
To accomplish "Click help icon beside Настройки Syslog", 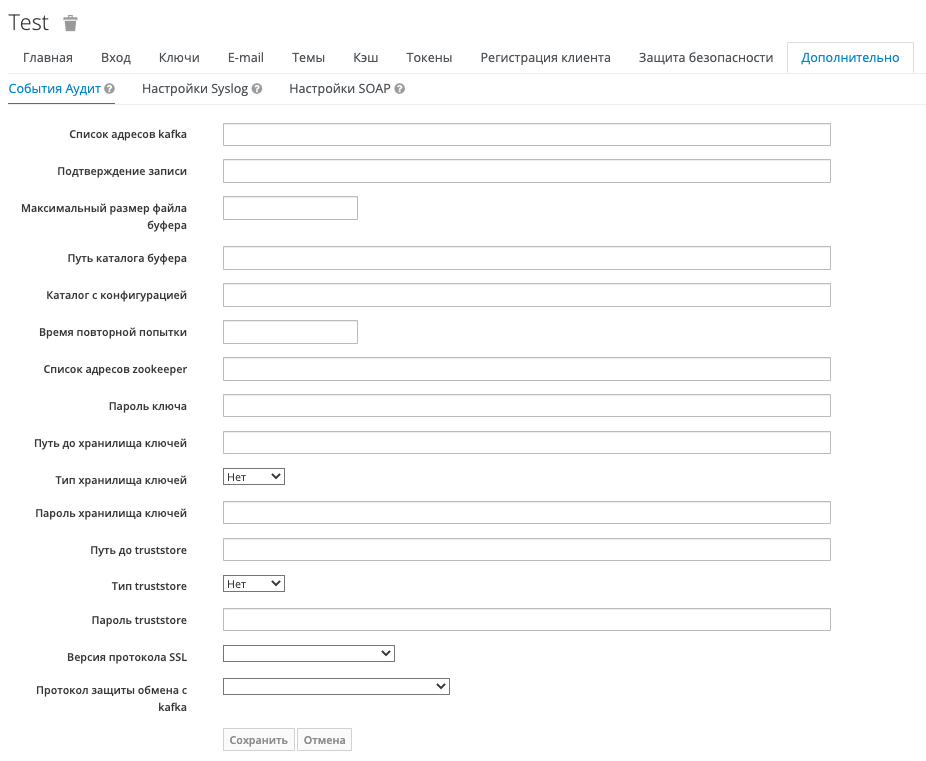I will (257, 89).
